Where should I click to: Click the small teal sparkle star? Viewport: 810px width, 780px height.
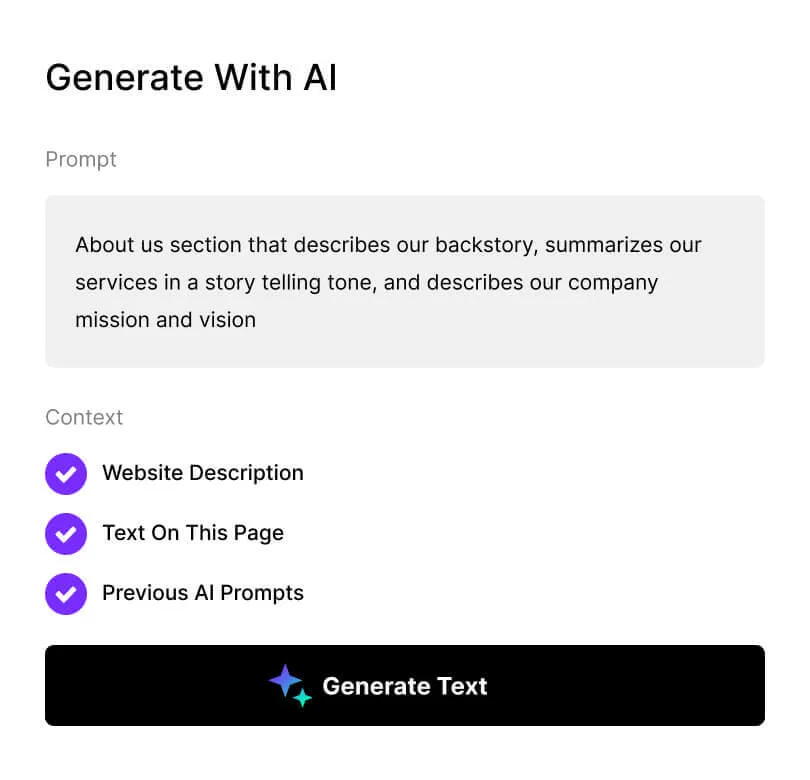coord(302,698)
